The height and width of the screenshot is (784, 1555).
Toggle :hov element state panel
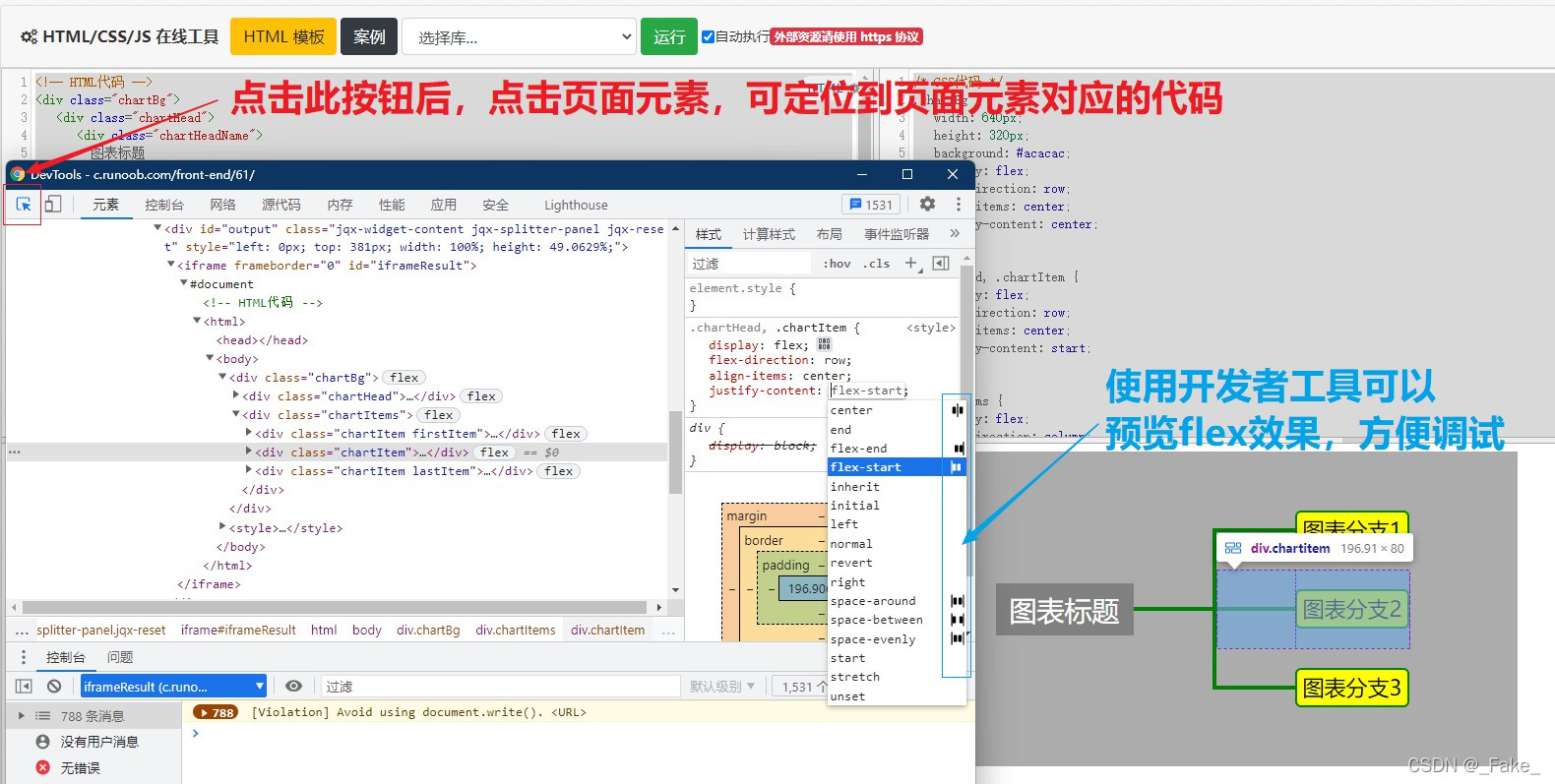[838, 264]
